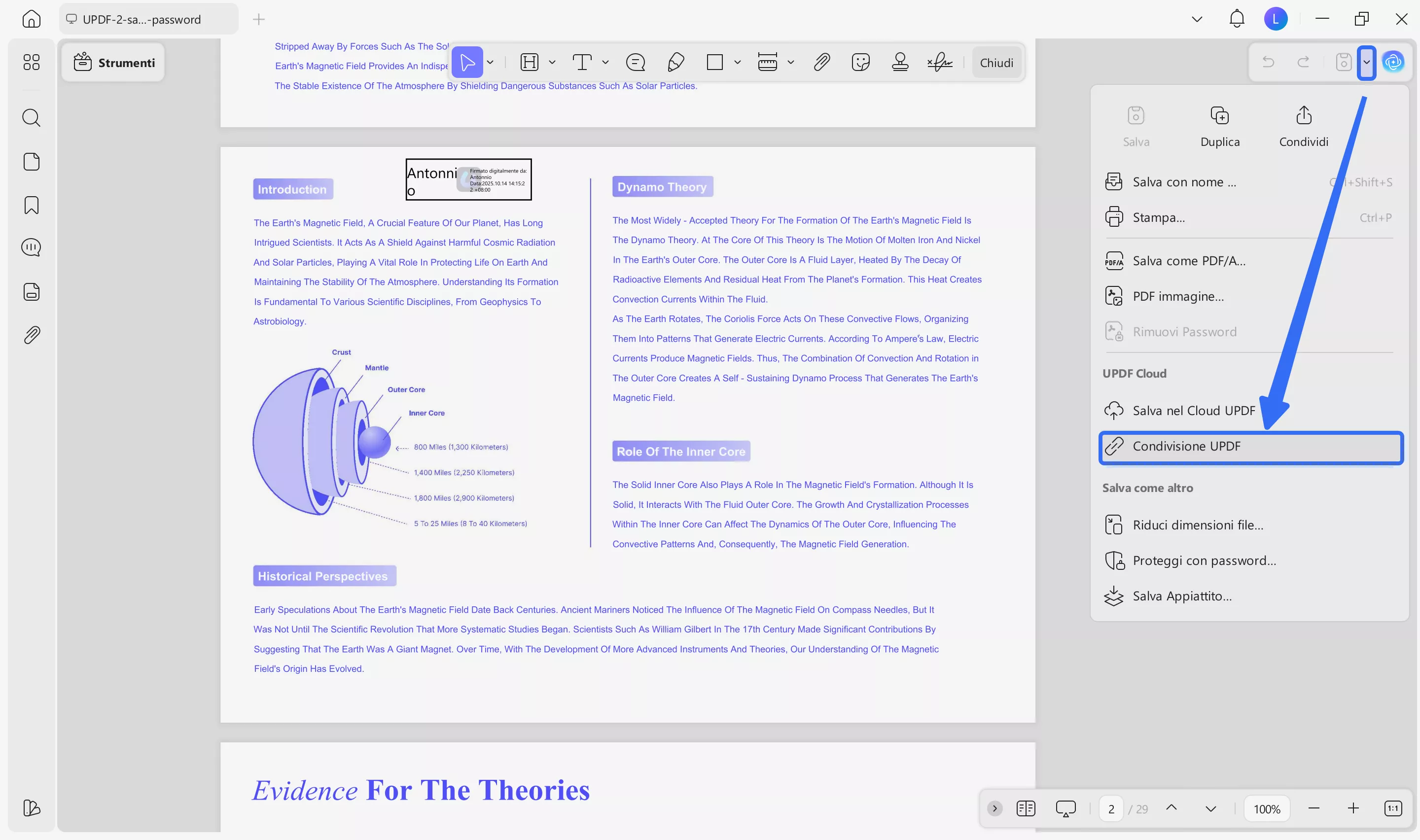Screen dimensions: 1420x840
Task: Open the Stamp tool
Action: tap(899, 62)
